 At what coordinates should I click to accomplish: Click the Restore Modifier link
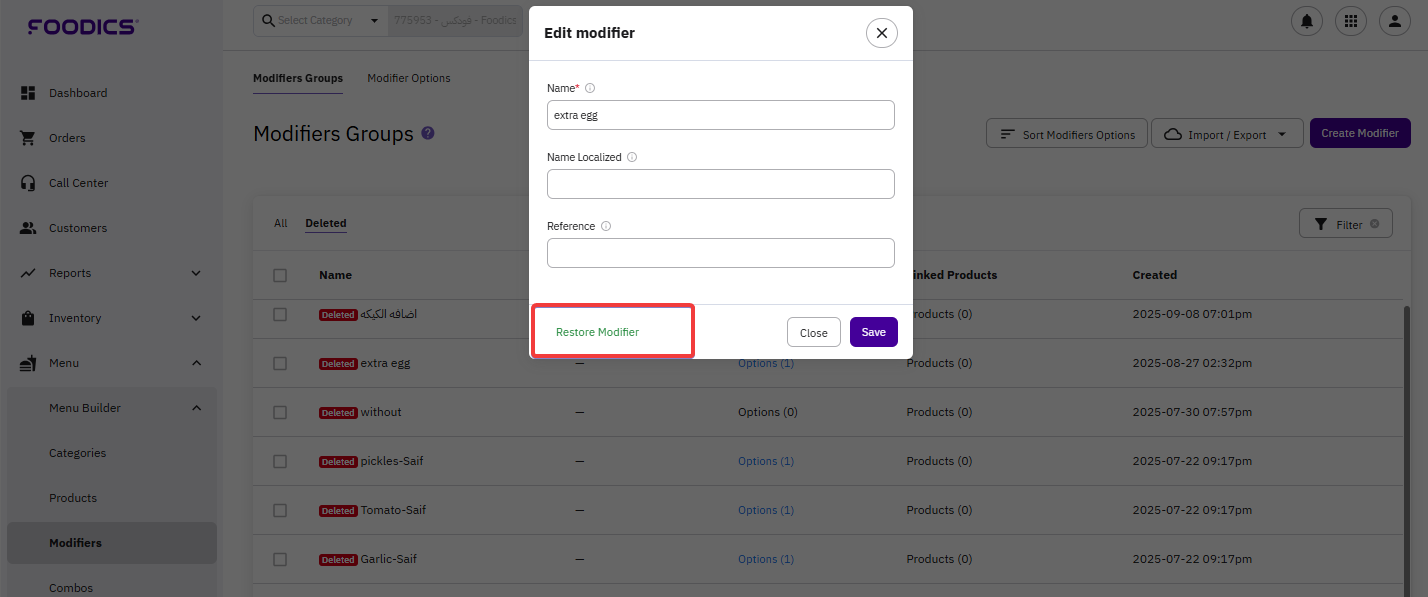[x=597, y=332]
